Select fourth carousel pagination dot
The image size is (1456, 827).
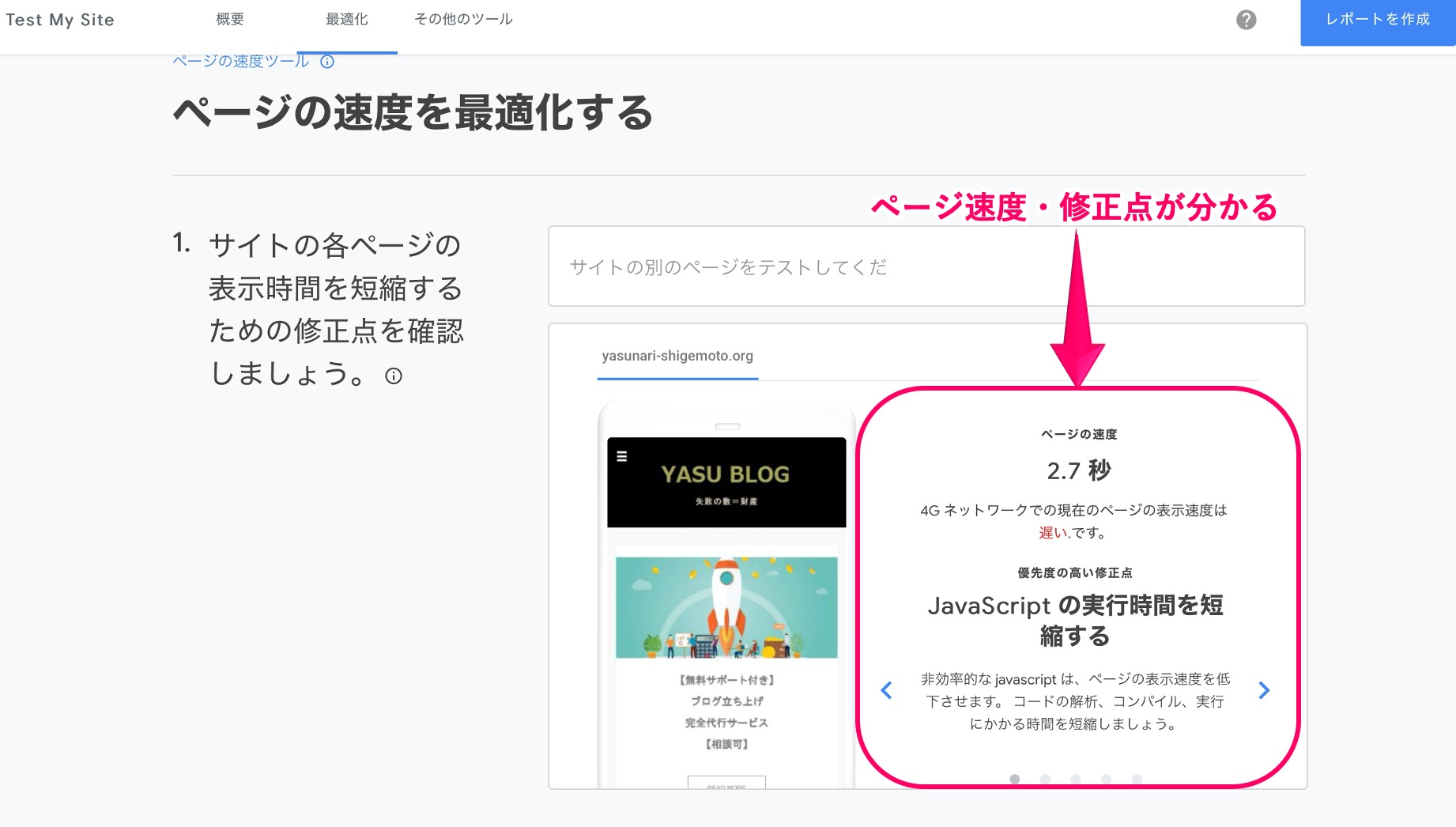point(1107,780)
